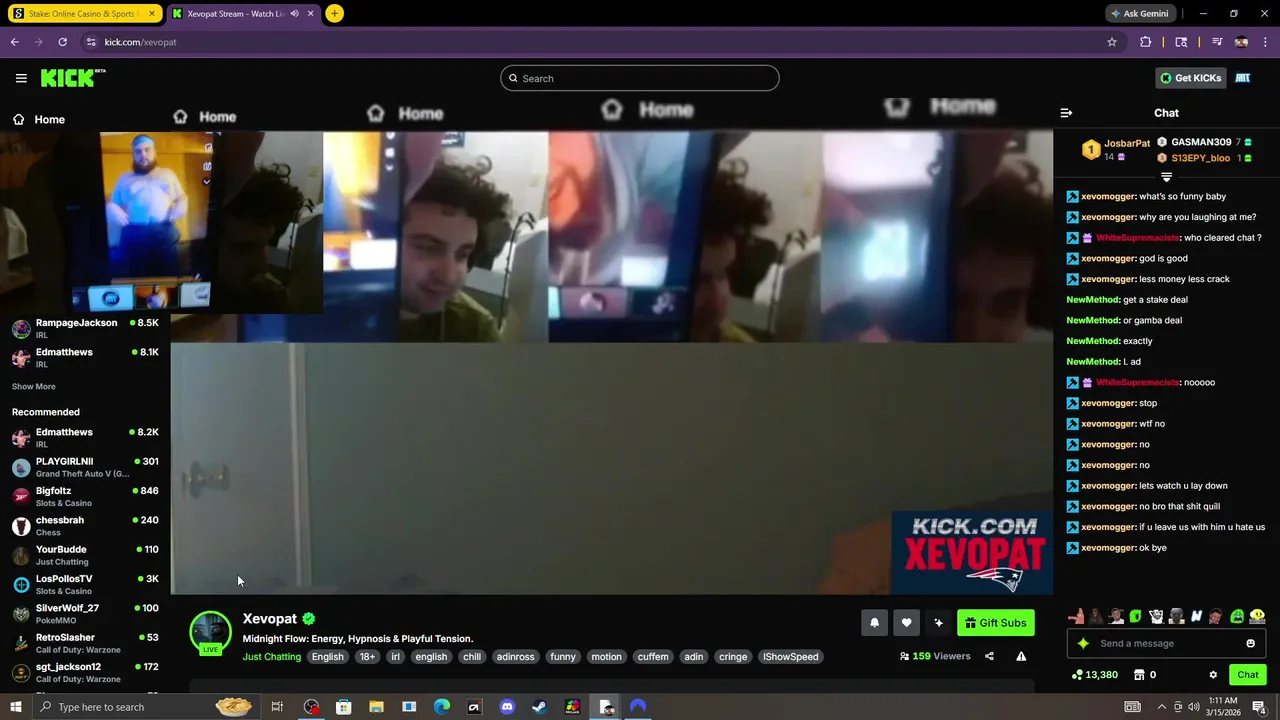
Task: Insert the green crying emote
Action: click(1237, 616)
